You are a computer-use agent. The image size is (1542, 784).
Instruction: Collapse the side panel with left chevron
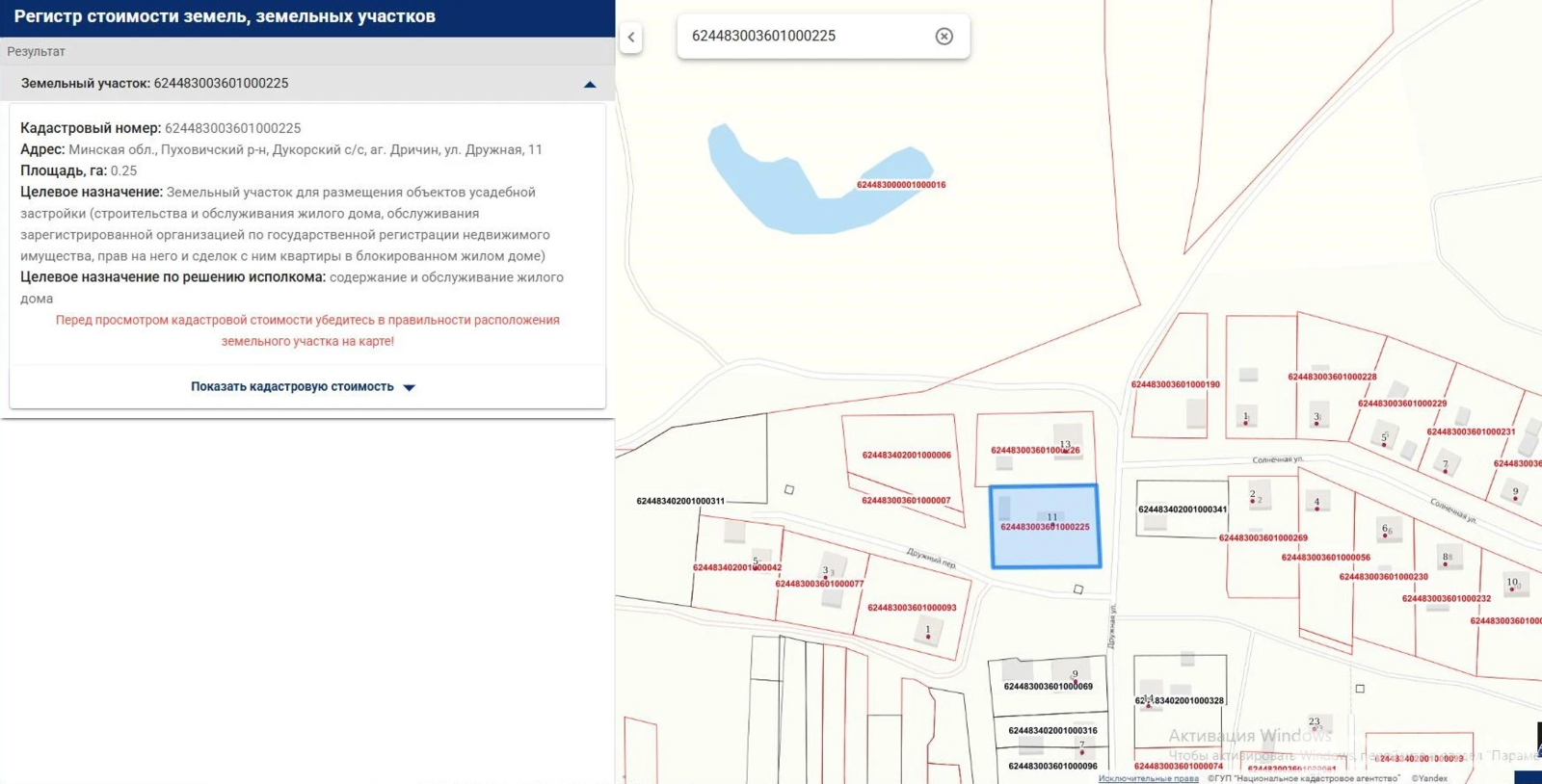631,38
